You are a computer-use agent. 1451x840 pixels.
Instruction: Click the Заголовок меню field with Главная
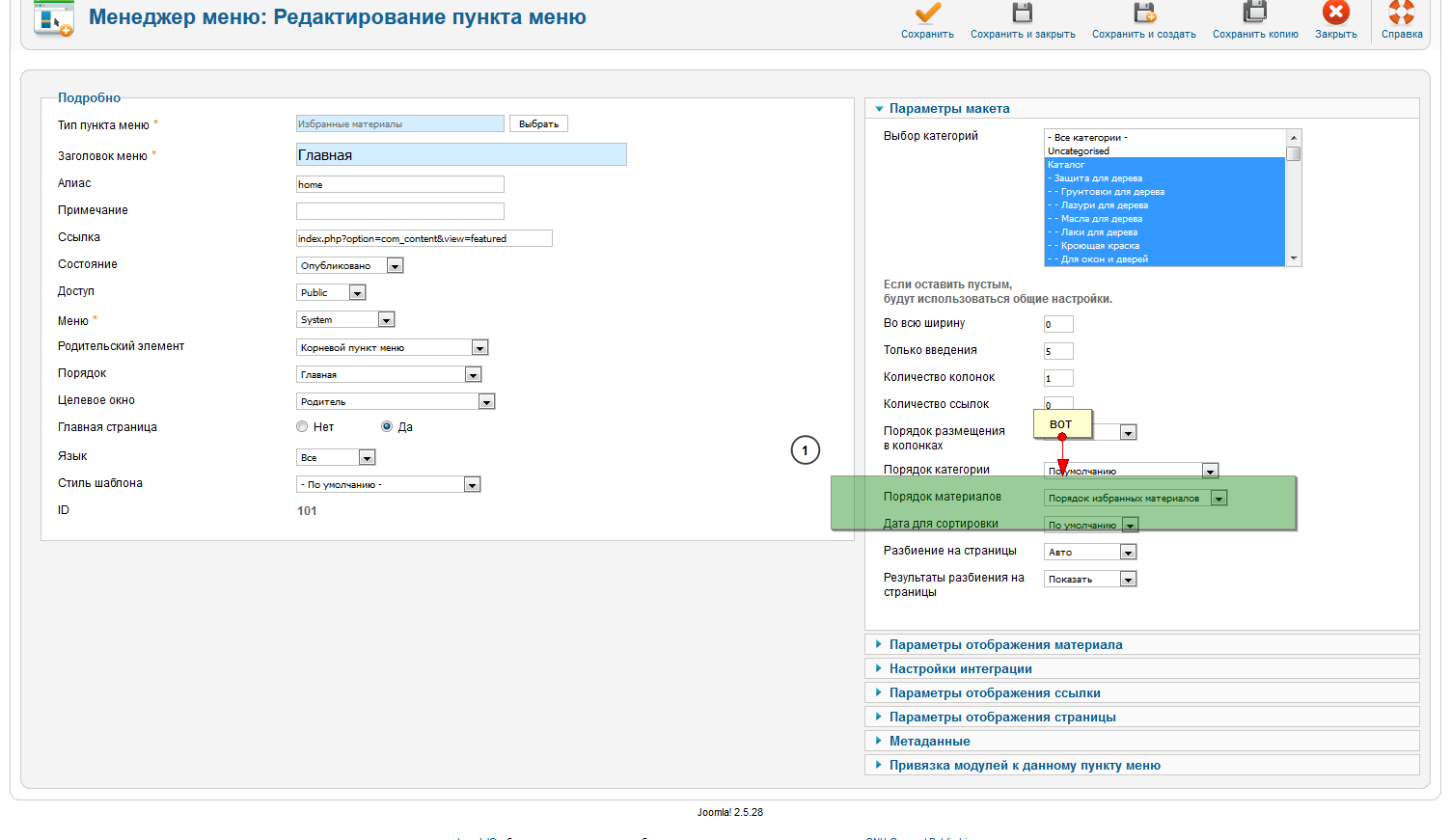coord(461,154)
